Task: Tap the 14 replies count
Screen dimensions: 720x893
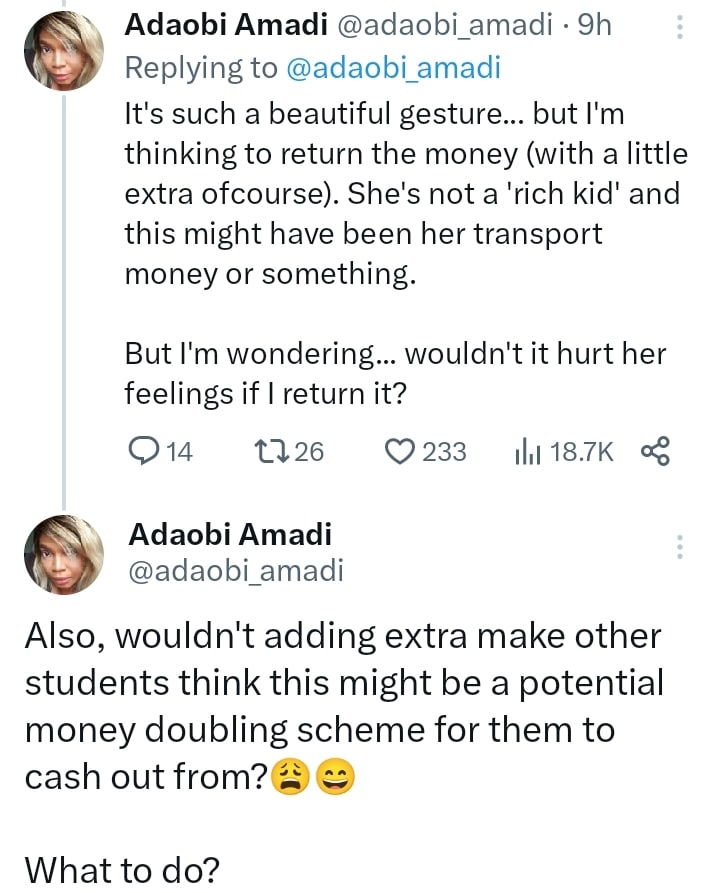Action: [178, 452]
